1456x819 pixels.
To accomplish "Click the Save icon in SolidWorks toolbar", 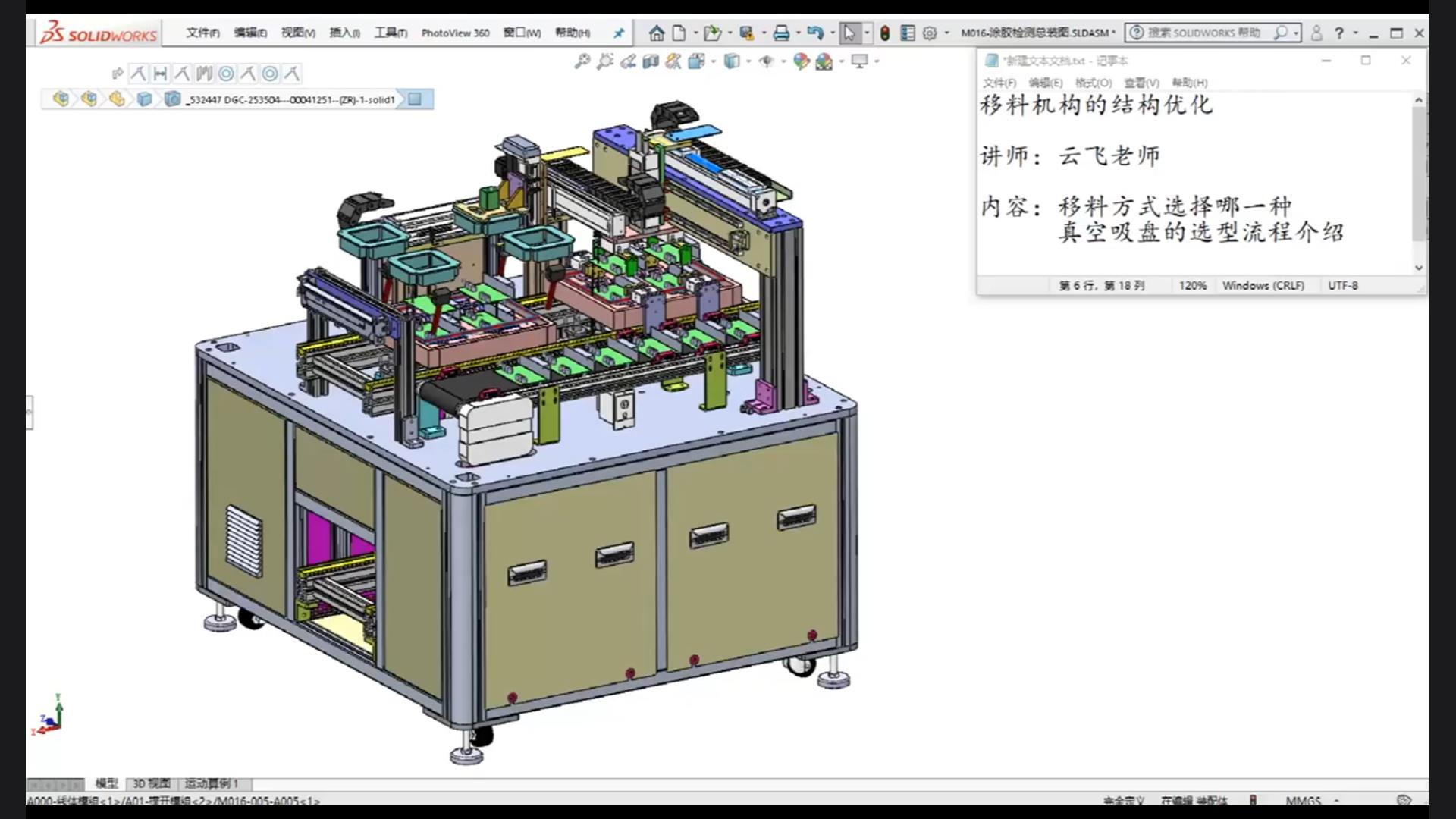I will pyautogui.click(x=747, y=33).
